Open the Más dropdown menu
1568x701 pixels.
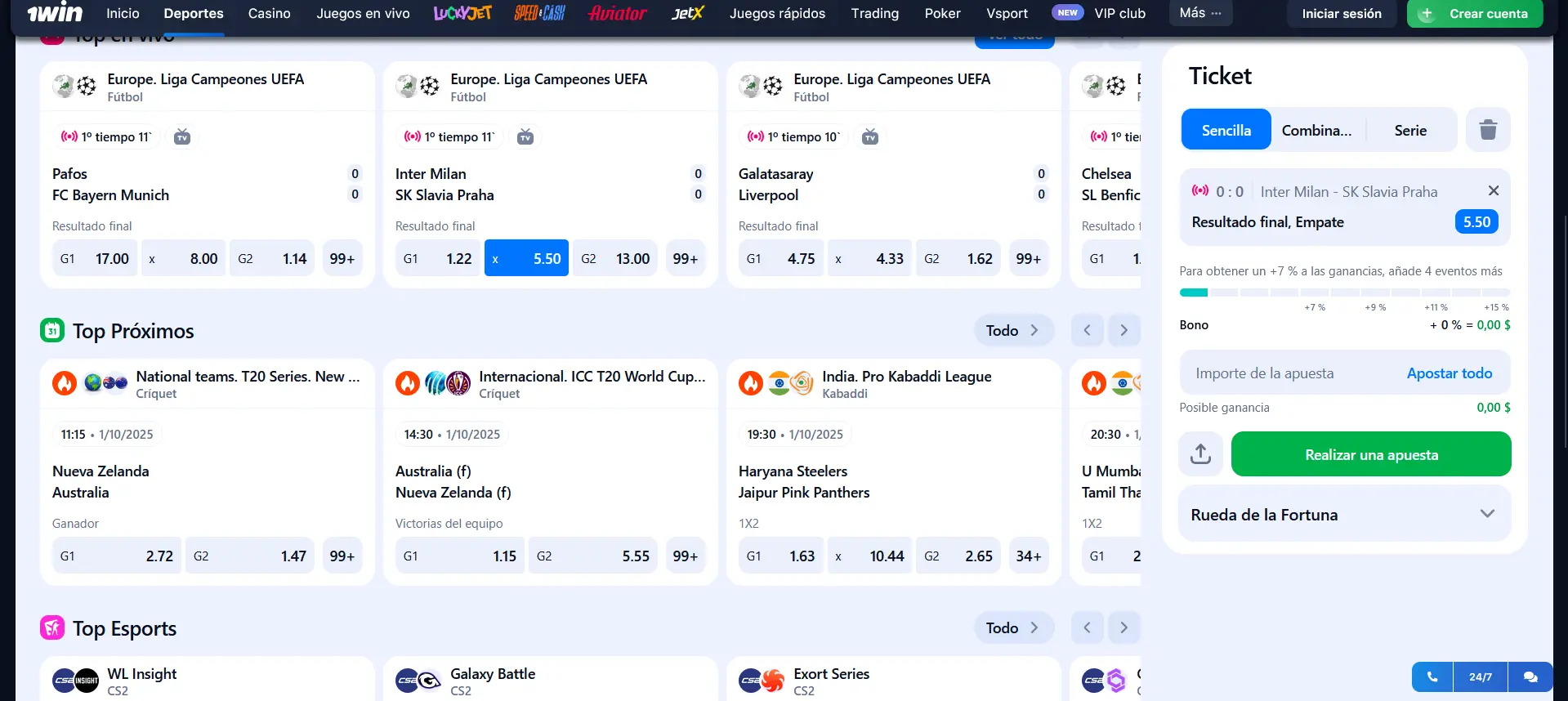(1199, 14)
